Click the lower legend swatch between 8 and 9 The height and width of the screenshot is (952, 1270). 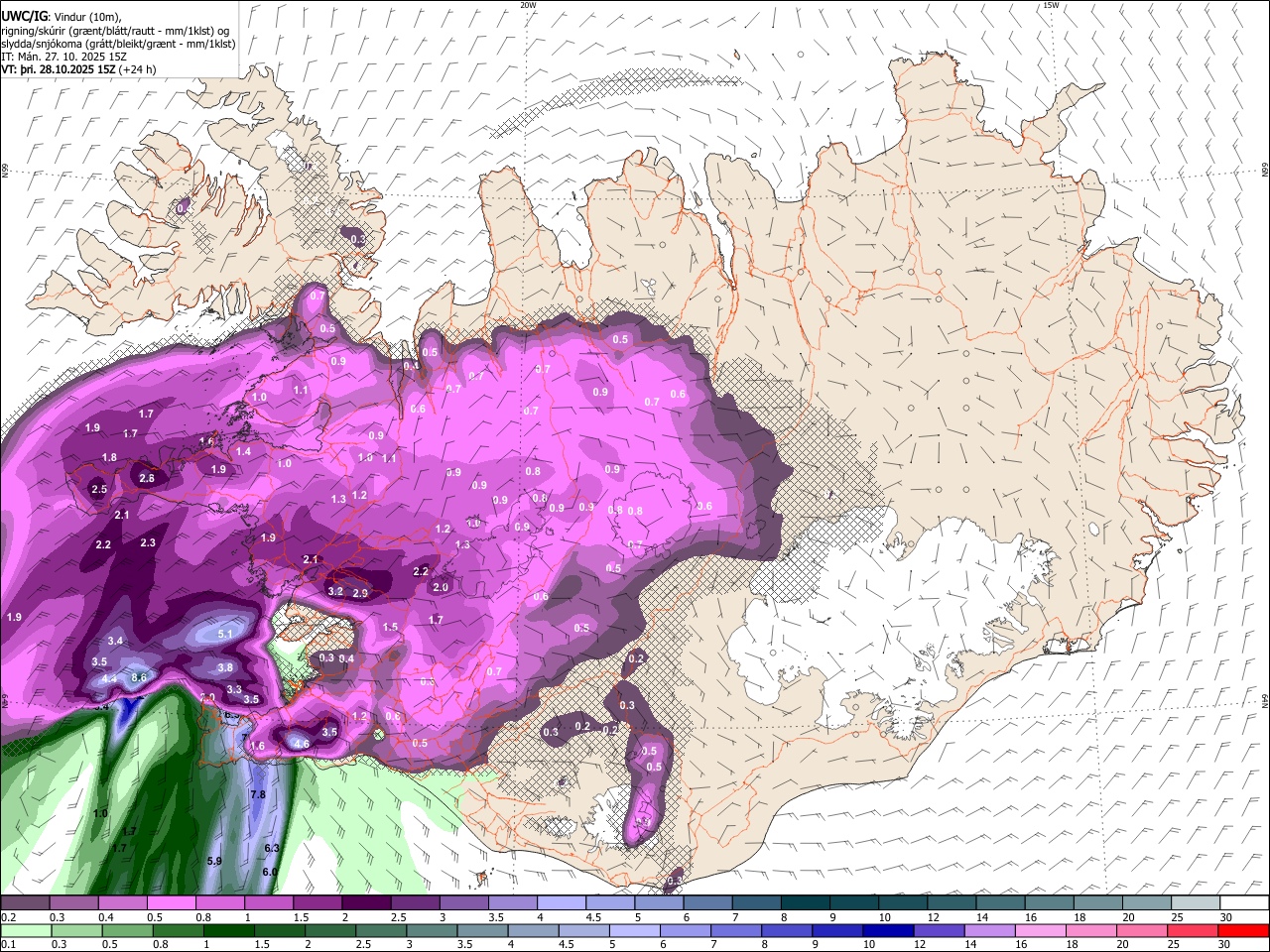[x=787, y=931]
